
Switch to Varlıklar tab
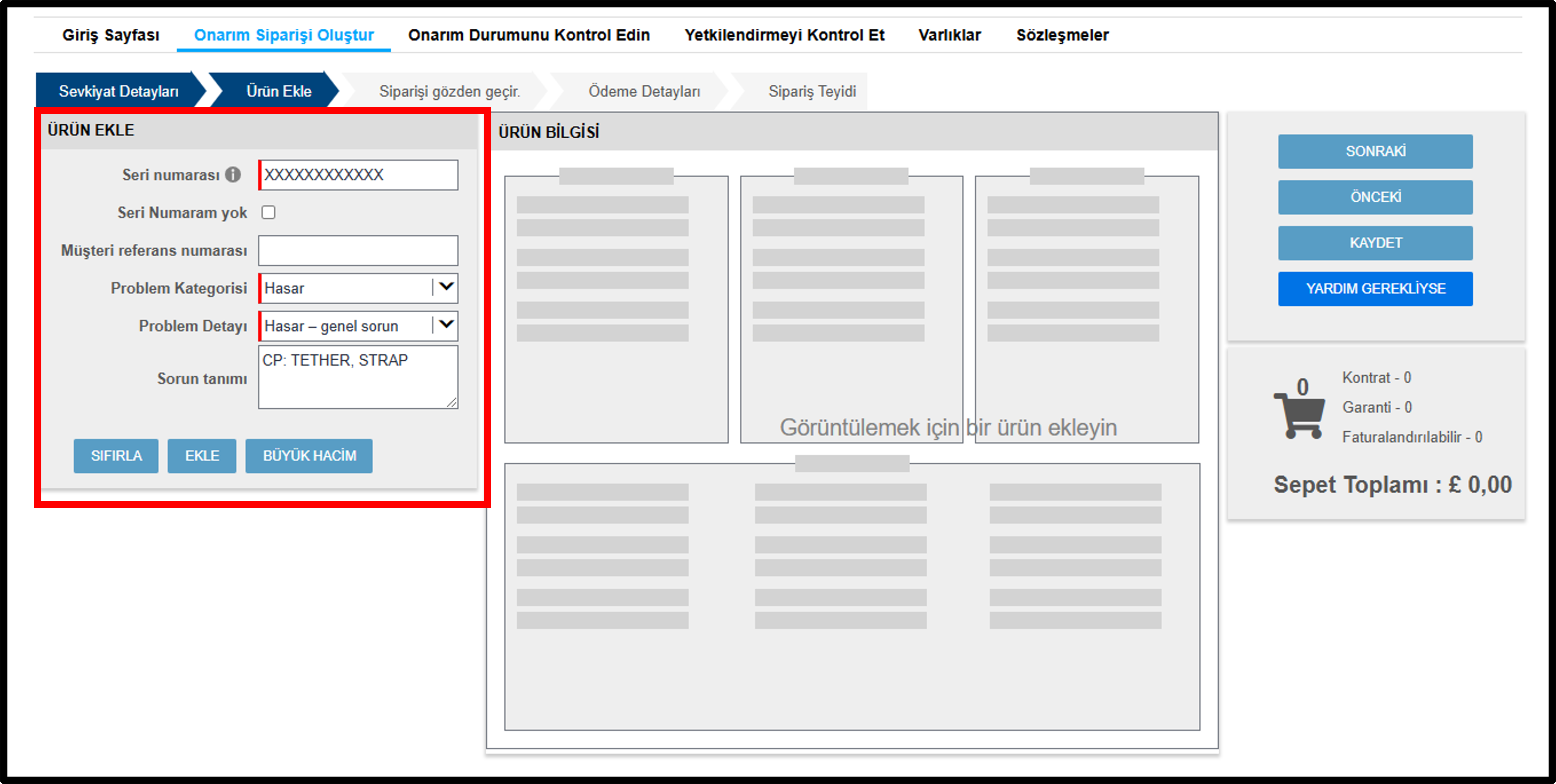click(950, 35)
